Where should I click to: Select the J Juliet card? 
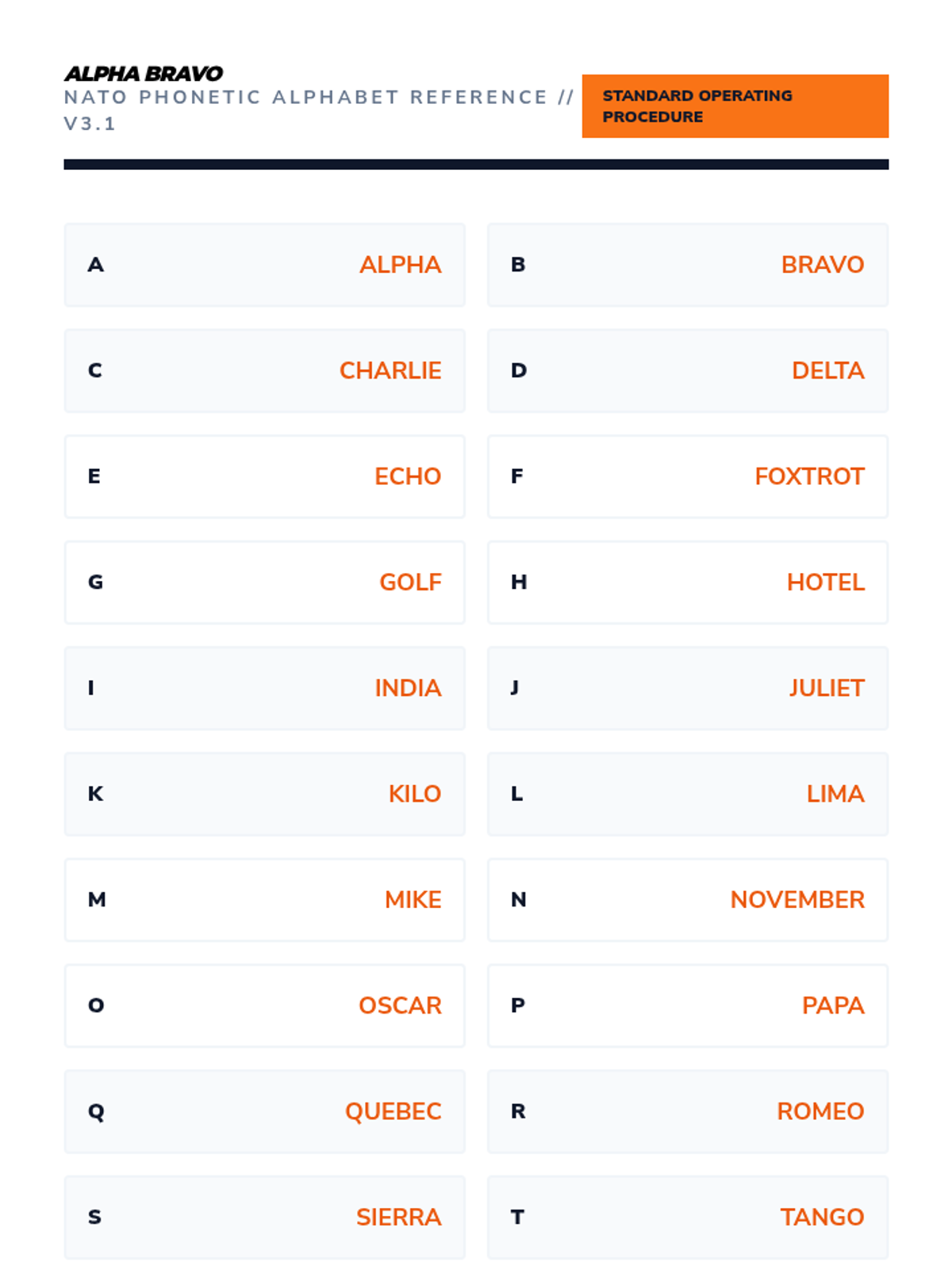pos(688,688)
